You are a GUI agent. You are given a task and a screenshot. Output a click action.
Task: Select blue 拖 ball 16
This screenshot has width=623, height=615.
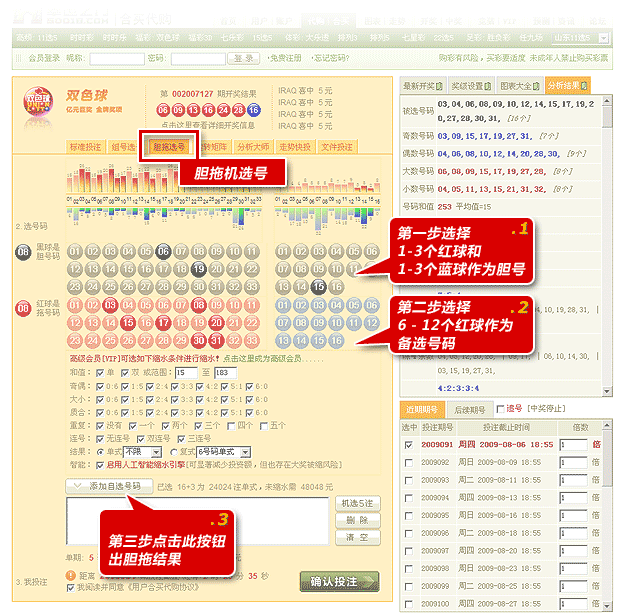click(x=336, y=340)
